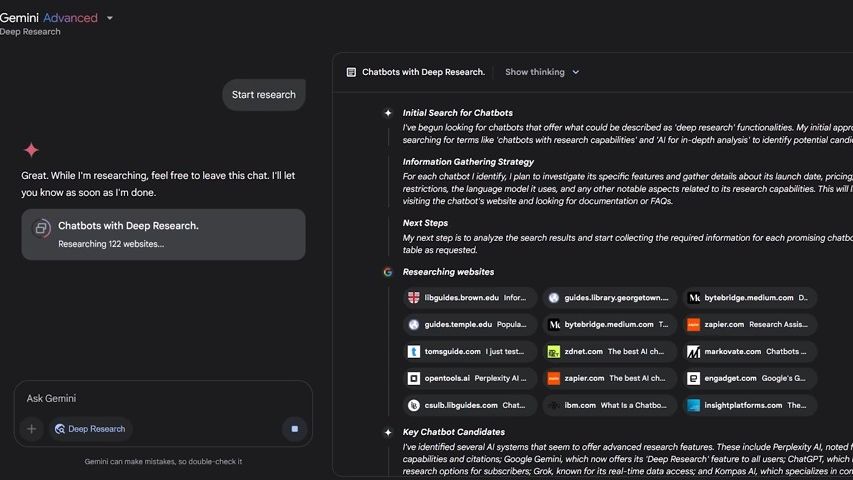Click the orange favicon on zapier.com Research Assis... chip
The height and width of the screenshot is (480, 853).
694,325
